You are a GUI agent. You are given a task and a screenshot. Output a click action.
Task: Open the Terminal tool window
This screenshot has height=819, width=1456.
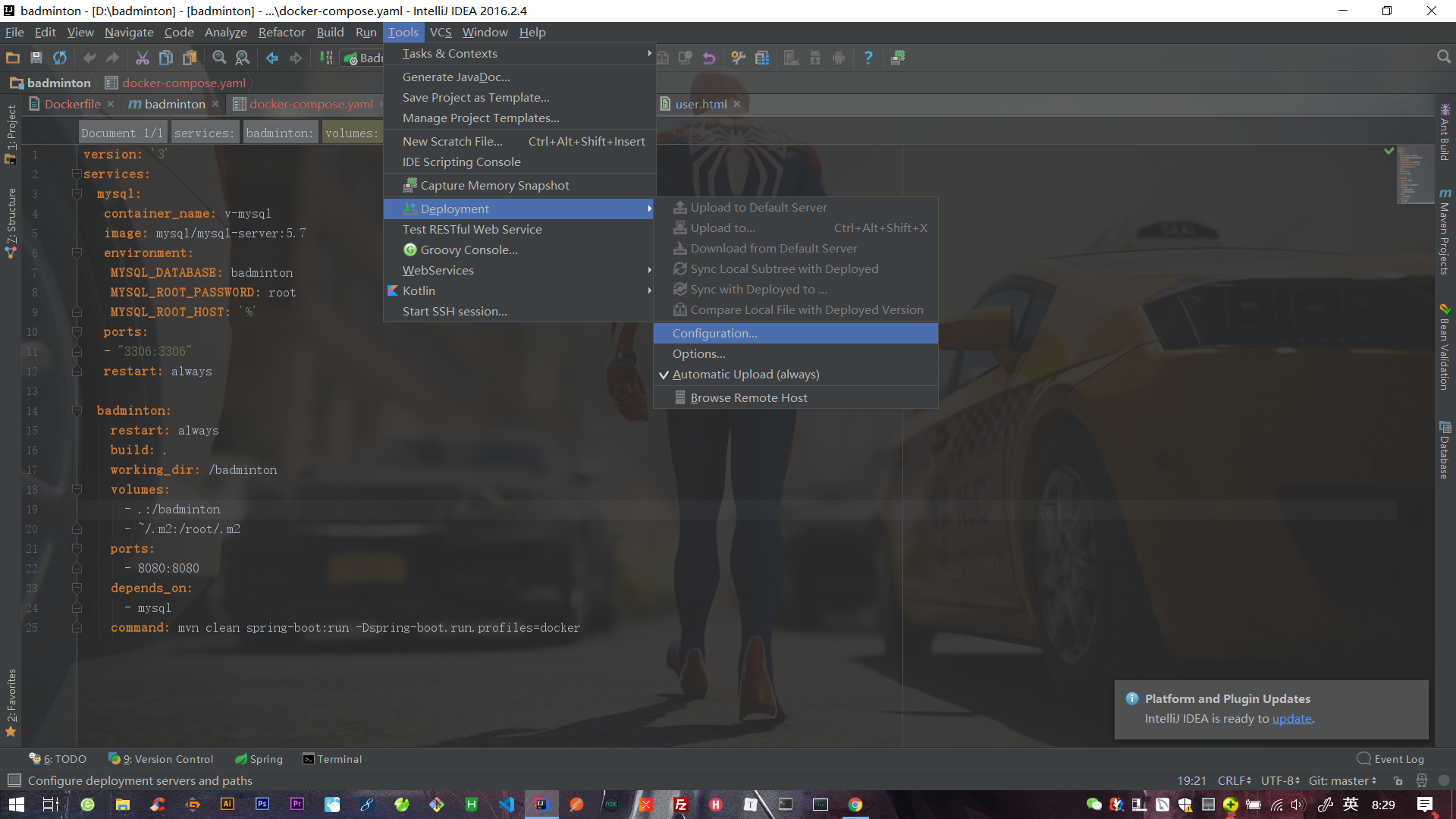point(332,759)
